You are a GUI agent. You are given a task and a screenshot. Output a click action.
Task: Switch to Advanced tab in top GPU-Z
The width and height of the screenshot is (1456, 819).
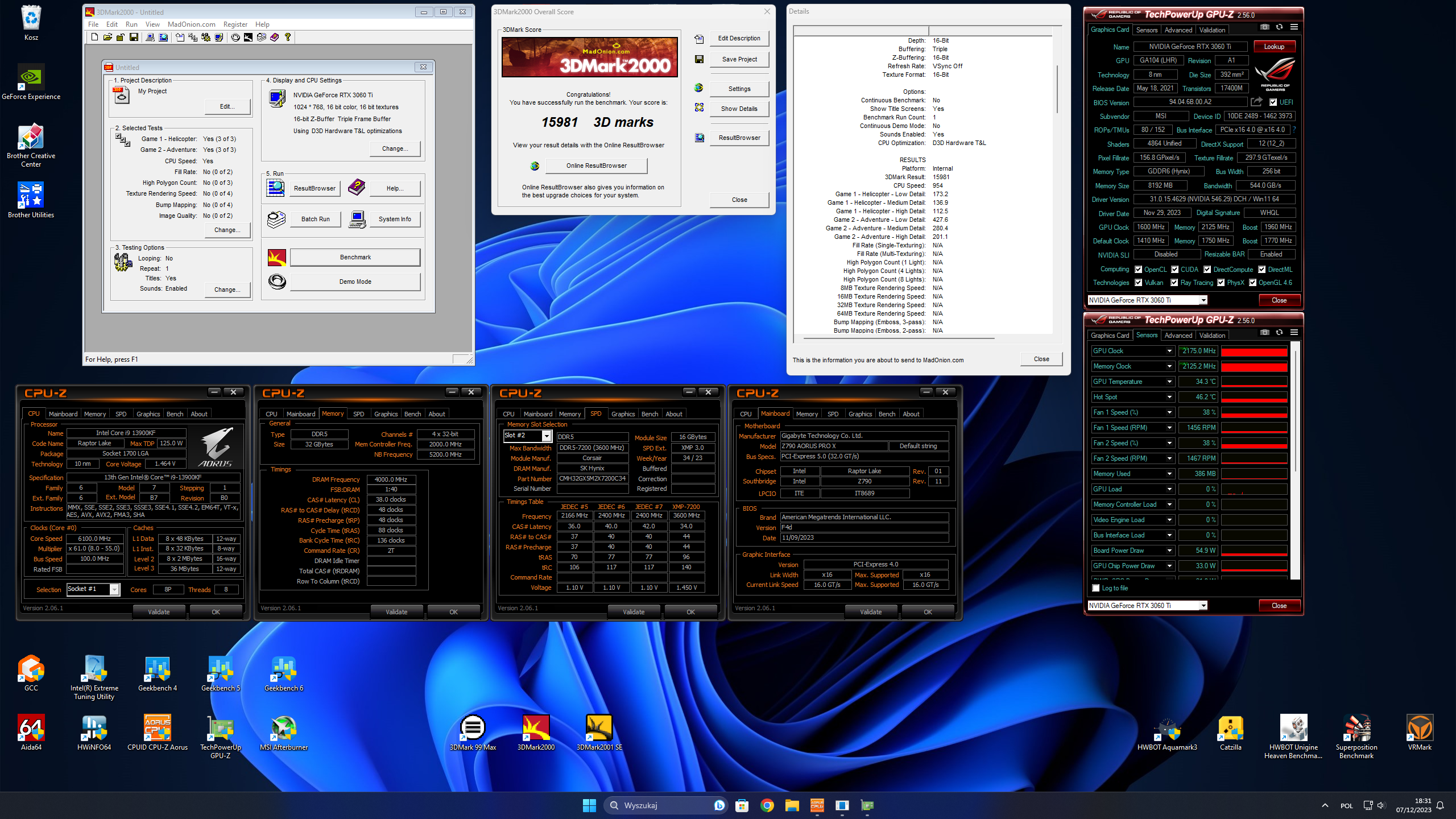coord(1178,30)
